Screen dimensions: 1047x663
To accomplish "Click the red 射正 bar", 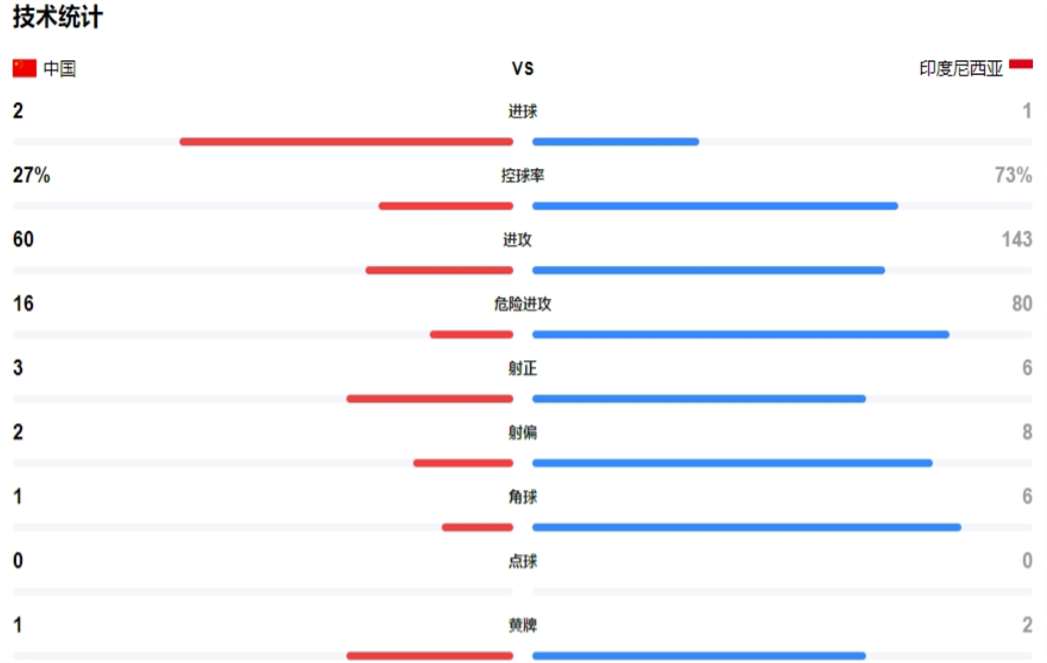I will click(x=430, y=399).
